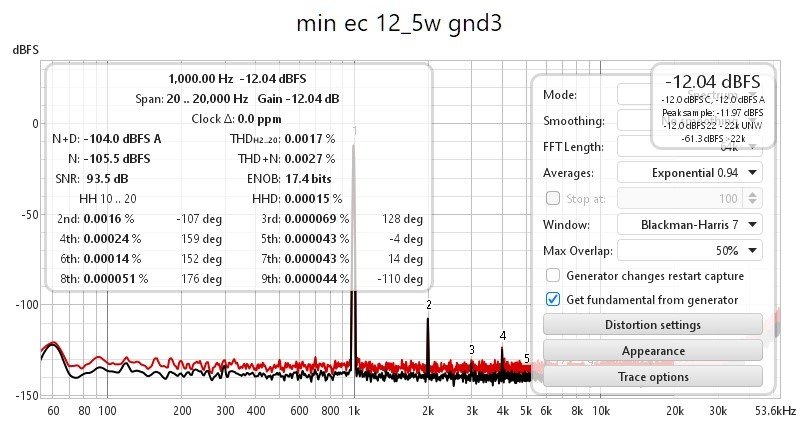Viewport: 800px width, 423px height.
Task: Click the ENOB 17.4 bits readout
Action: click(x=289, y=179)
